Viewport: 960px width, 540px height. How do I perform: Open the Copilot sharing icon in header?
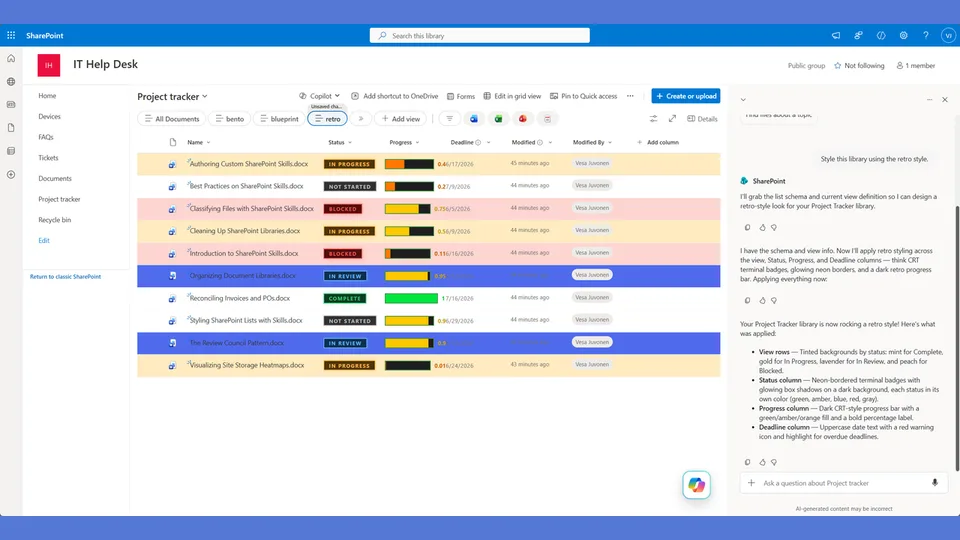(858, 36)
